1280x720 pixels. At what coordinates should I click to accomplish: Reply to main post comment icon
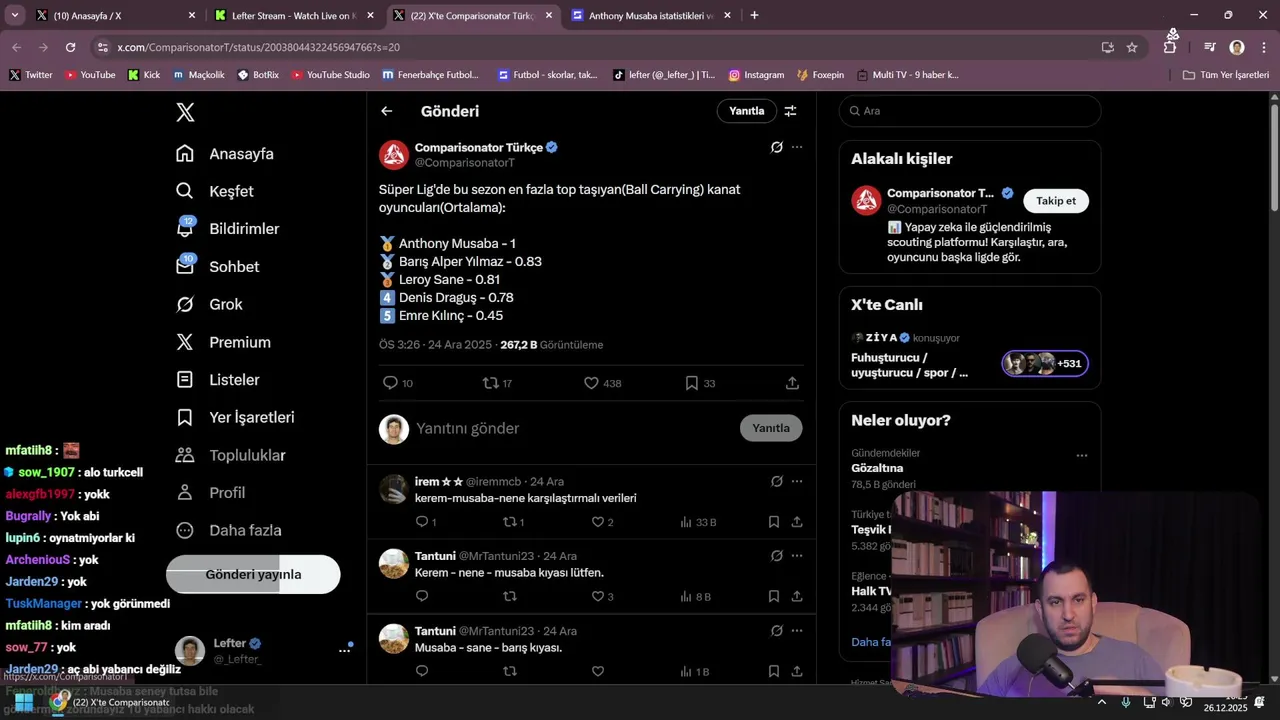391,383
